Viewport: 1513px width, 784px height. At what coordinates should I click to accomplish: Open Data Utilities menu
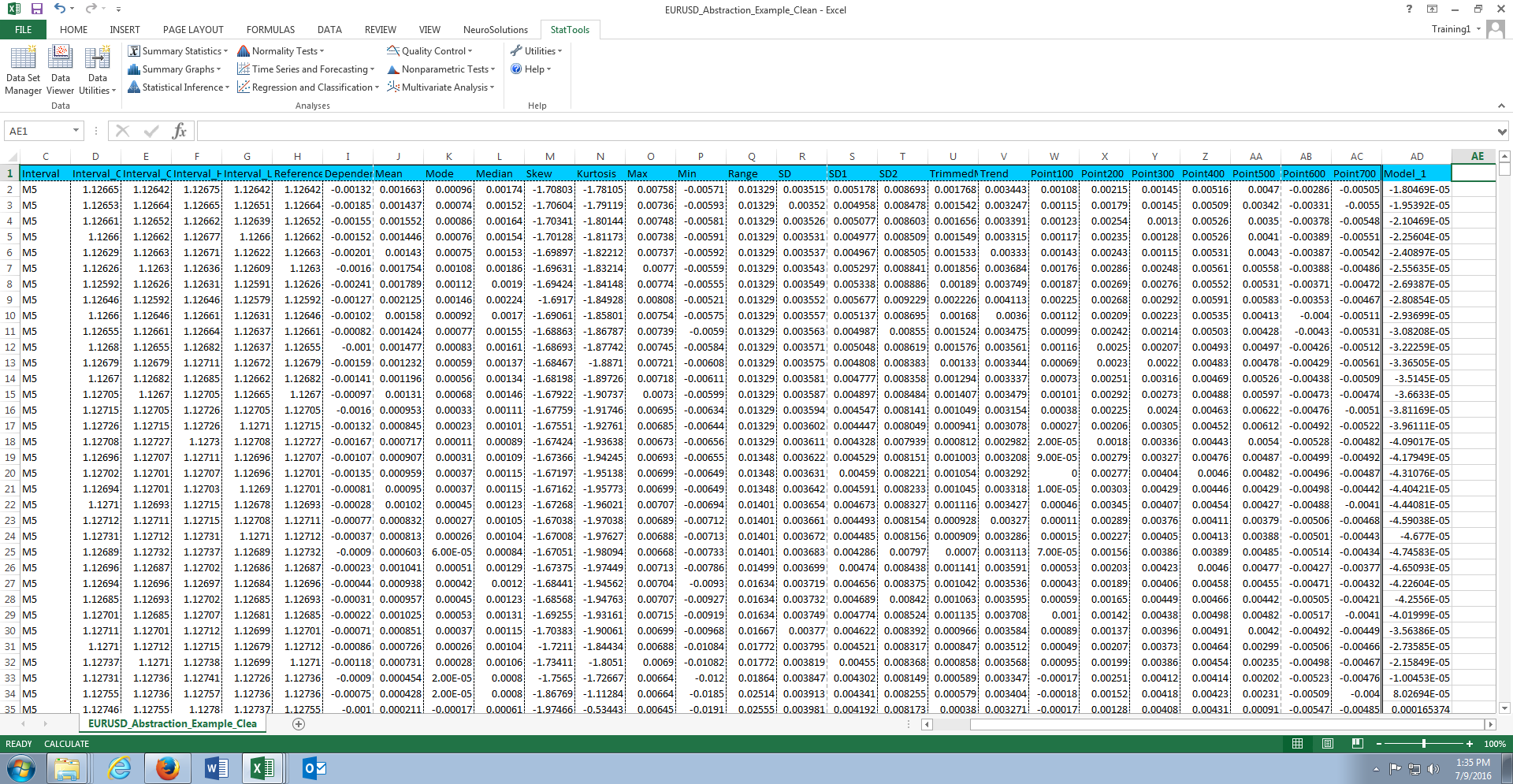98,70
